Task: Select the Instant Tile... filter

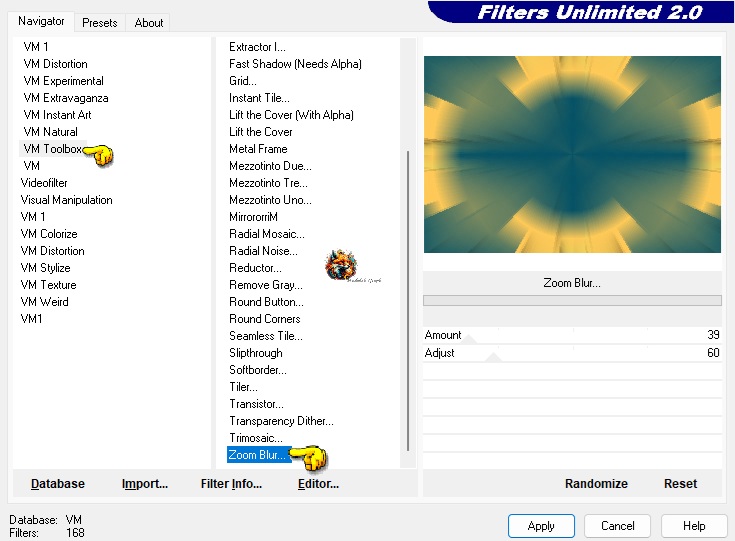Action: click(x=259, y=98)
